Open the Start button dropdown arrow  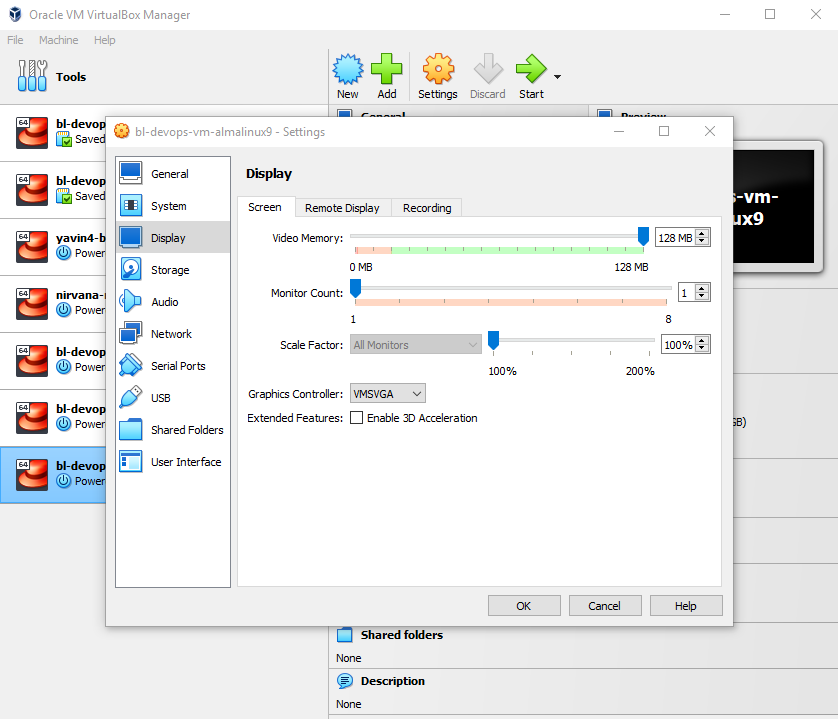pos(557,77)
